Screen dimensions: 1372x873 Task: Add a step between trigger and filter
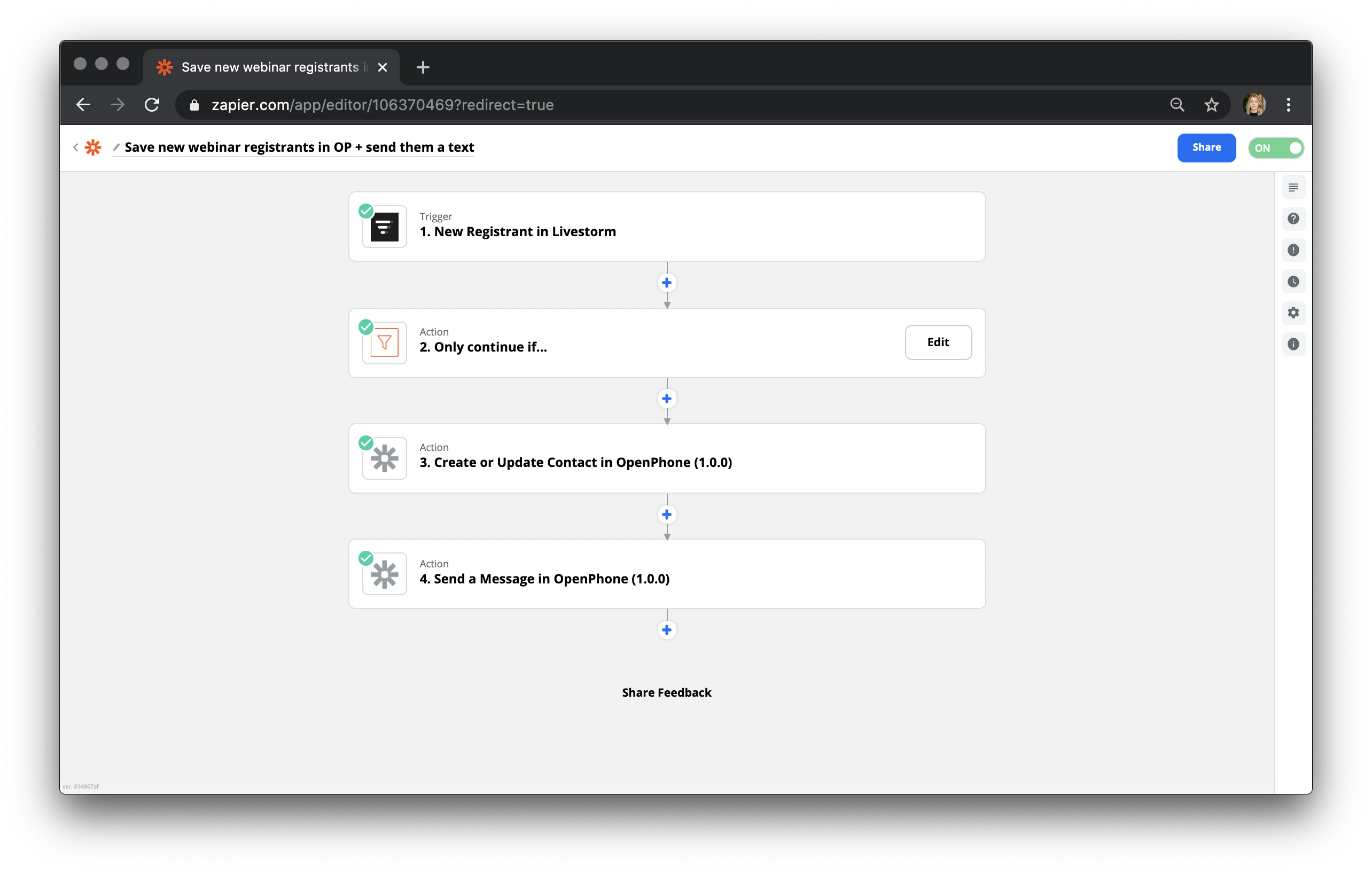coord(667,282)
